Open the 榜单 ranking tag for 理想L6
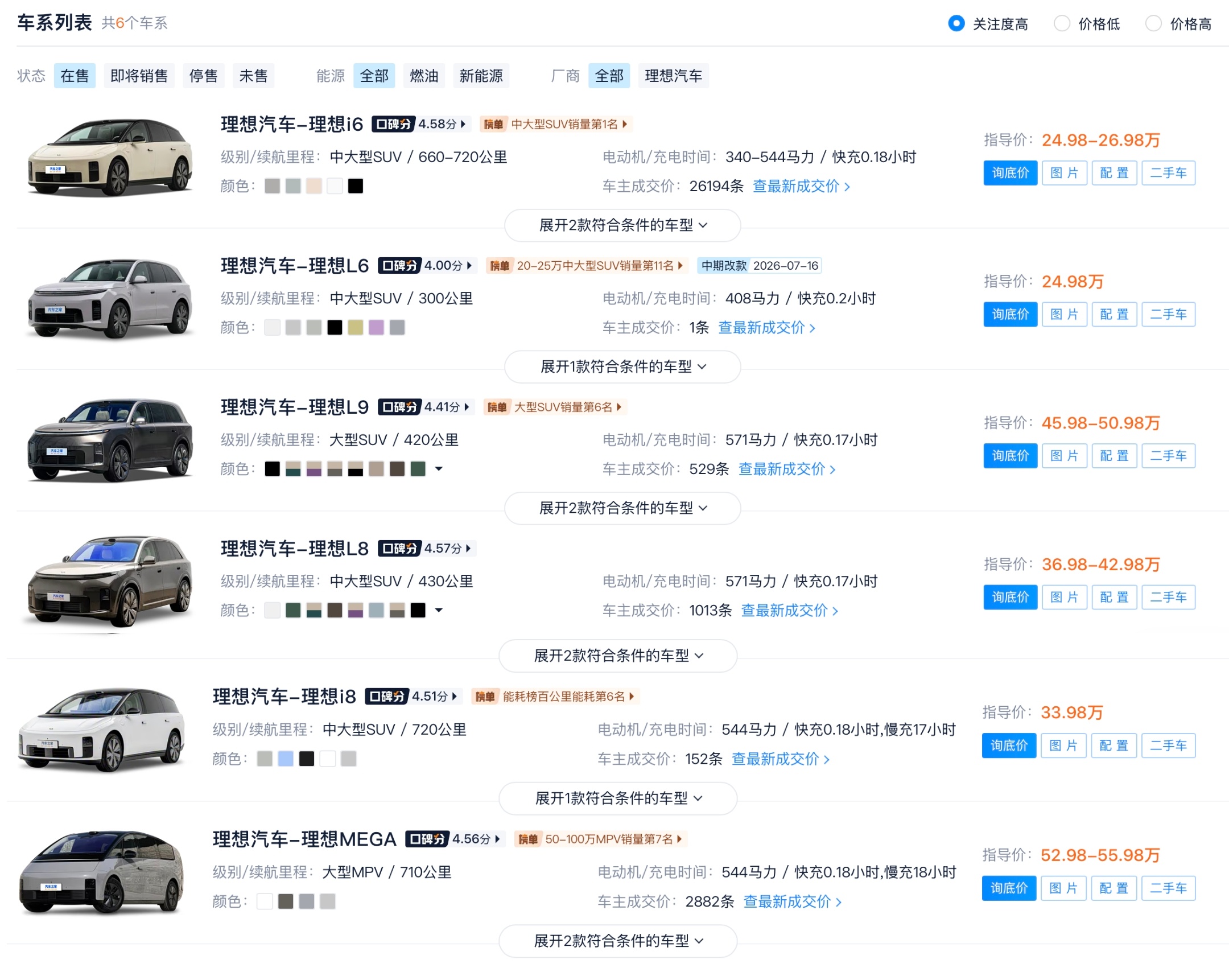 coord(587,266)
